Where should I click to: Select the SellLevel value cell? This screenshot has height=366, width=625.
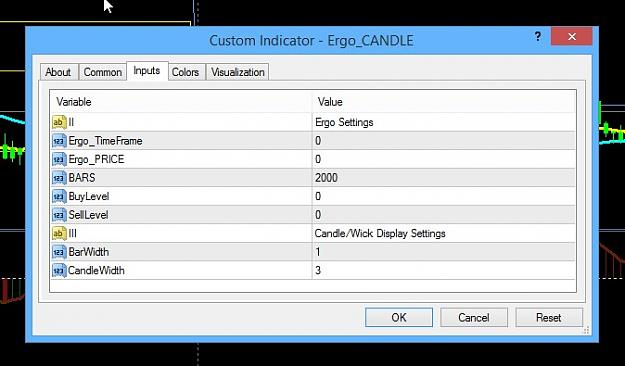(x=444, y=215)
